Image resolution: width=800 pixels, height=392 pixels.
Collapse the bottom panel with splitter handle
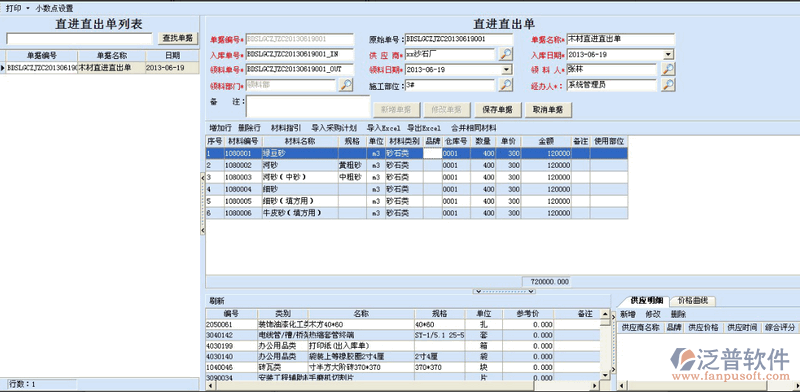(x=504, y=291)
